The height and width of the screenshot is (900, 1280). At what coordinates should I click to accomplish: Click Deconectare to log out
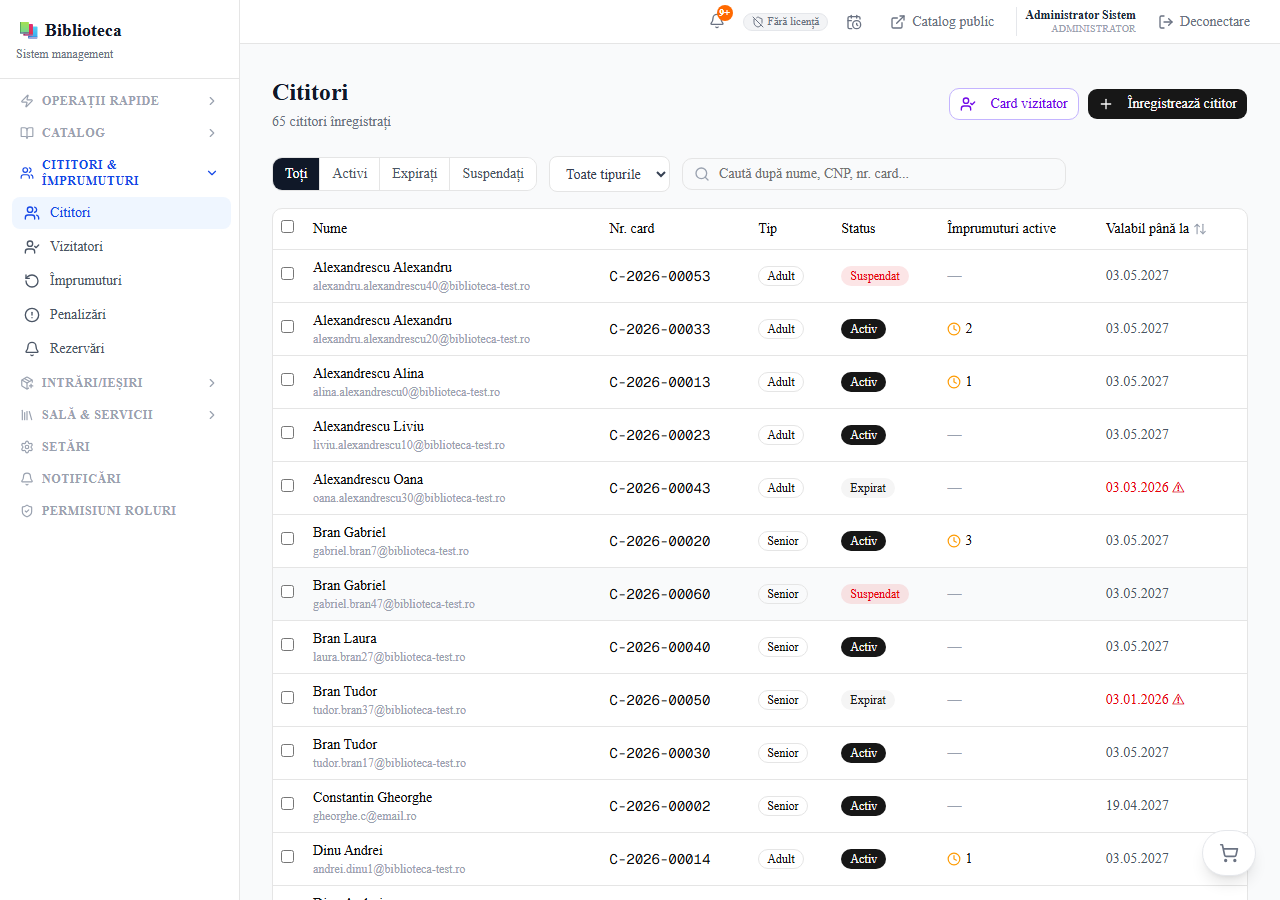coord(1204,22)
